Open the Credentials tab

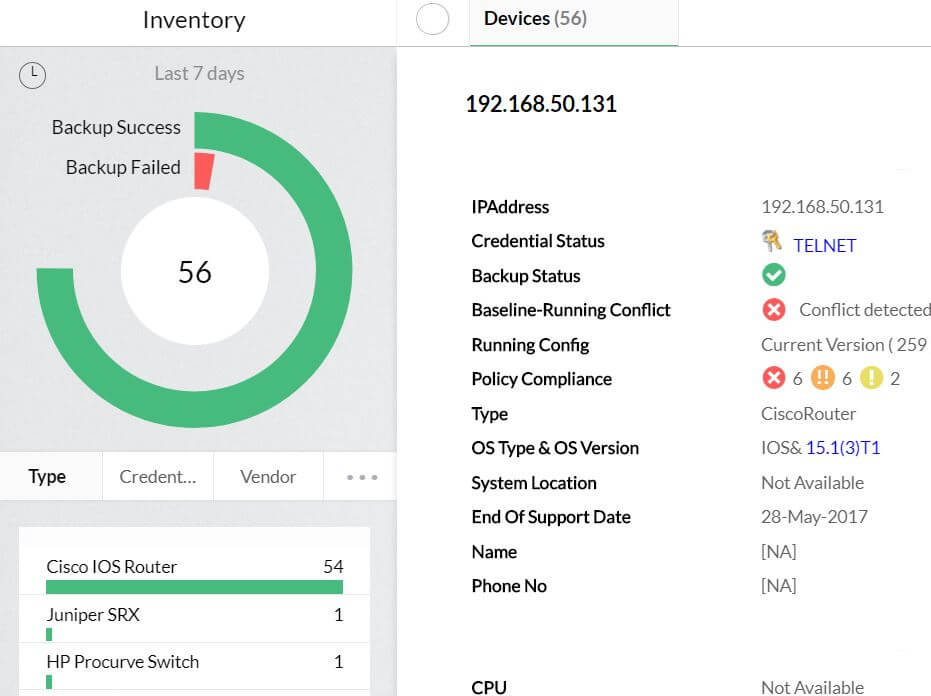click(x=157, y=477)
